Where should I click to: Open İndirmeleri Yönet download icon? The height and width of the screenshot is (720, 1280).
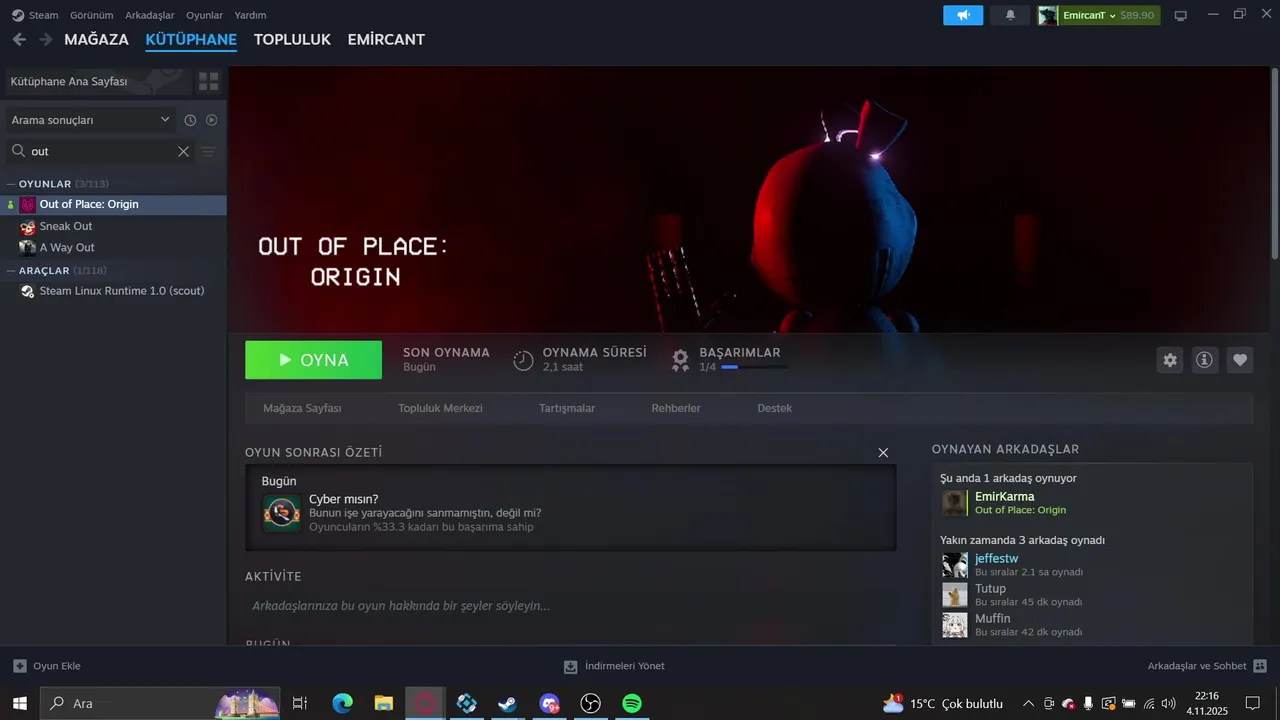(x=570, y=666)
